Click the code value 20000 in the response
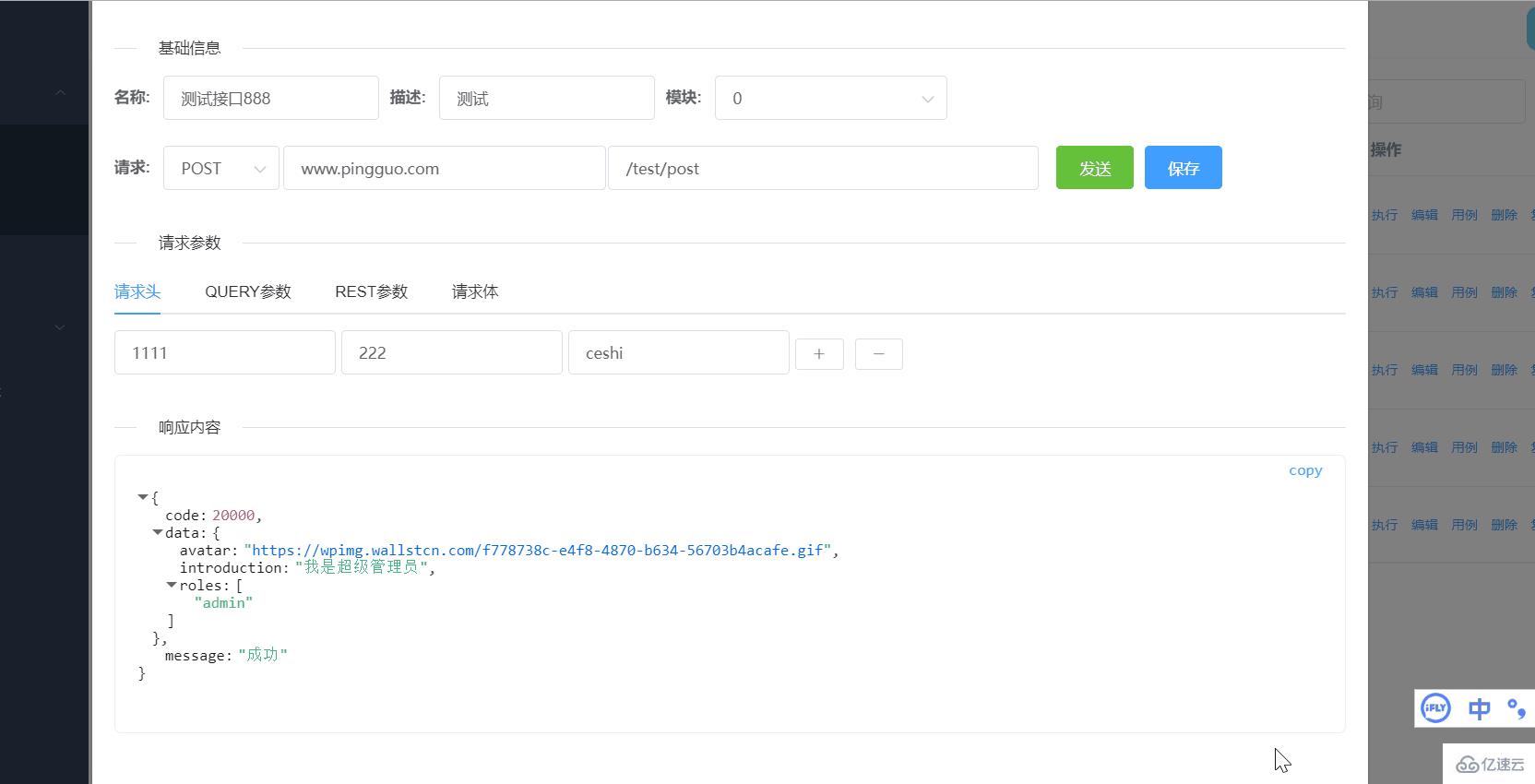 (x=233, y=516)
